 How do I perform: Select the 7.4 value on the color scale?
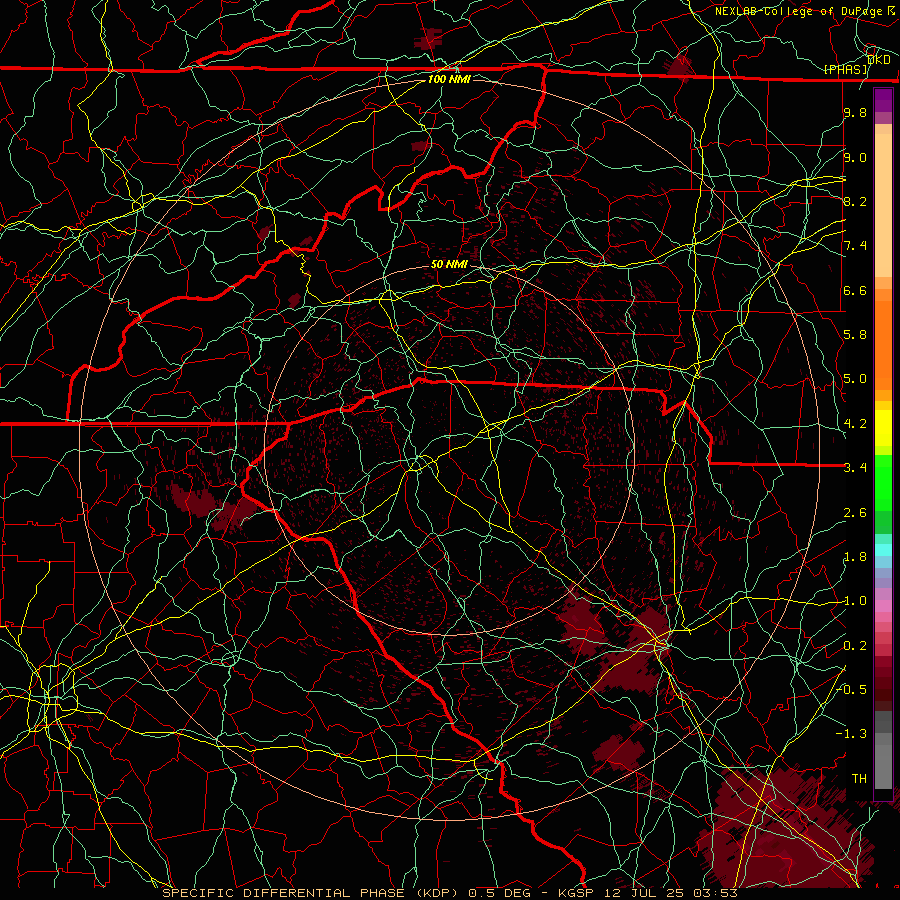[x=855, y=246]
